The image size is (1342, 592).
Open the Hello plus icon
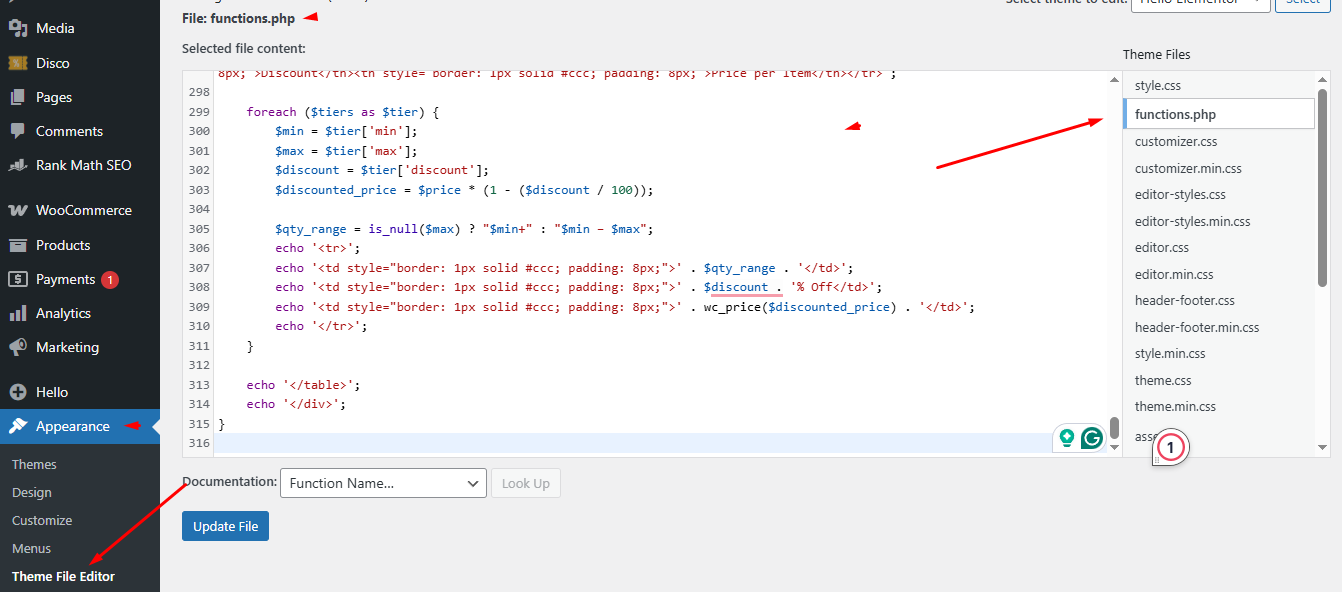[x=17, y=392]
